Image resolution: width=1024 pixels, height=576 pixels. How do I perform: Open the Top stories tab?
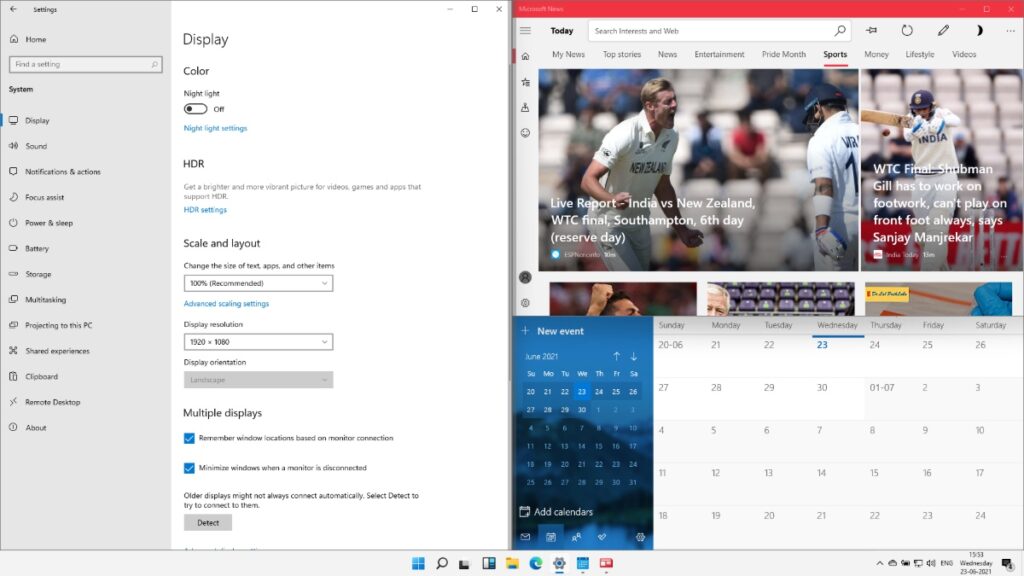(x=622, y=54)
